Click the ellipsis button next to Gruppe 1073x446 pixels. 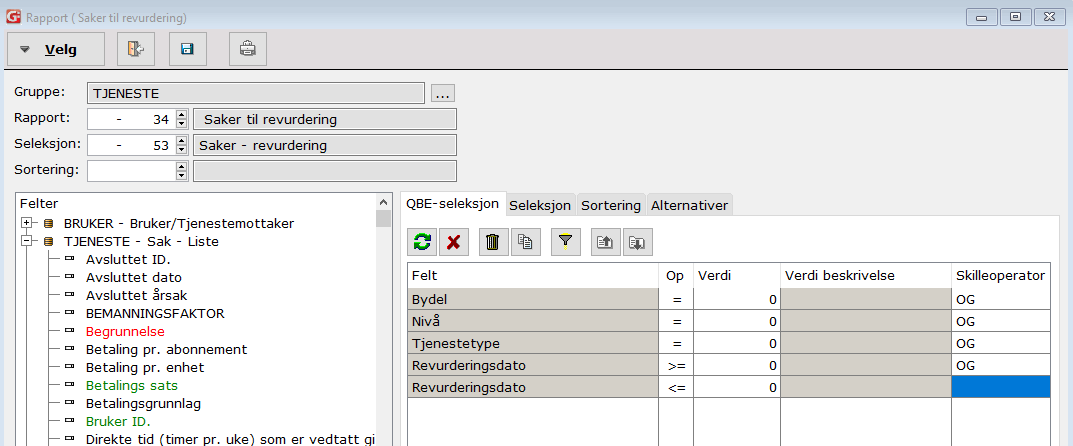443,93
